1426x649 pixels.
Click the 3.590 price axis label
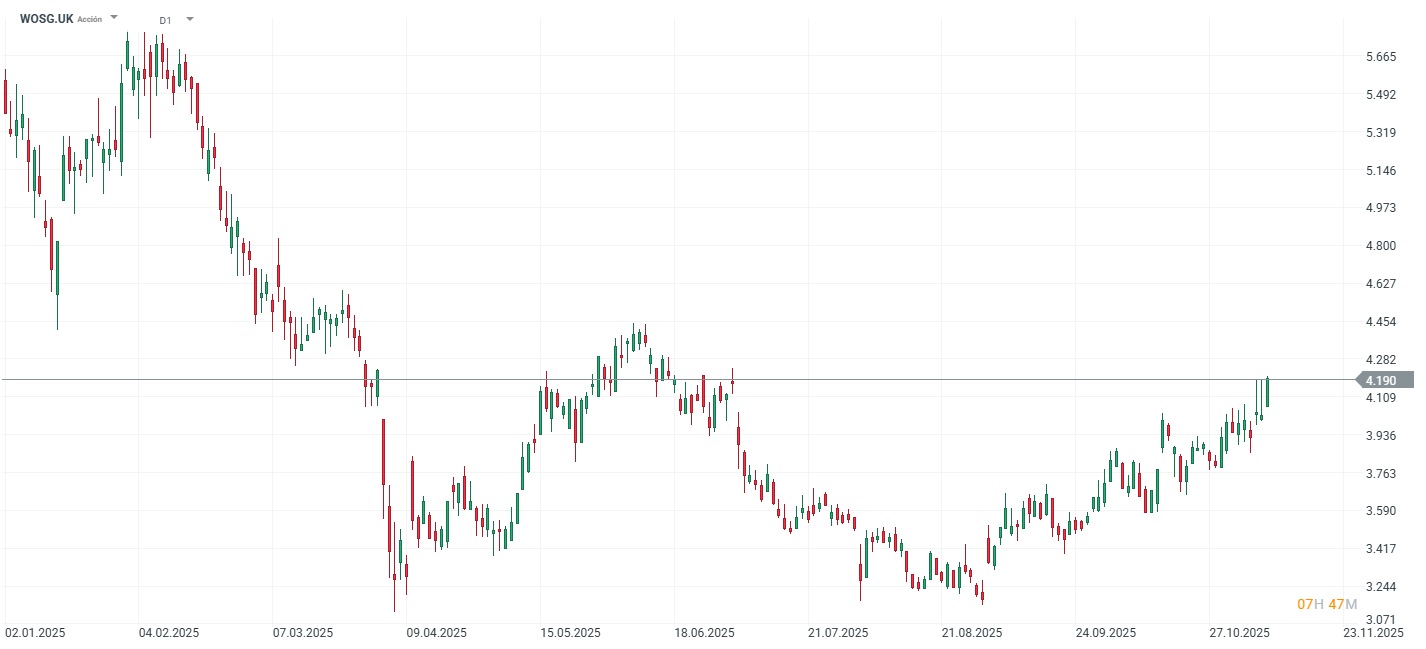(1380, 511)
